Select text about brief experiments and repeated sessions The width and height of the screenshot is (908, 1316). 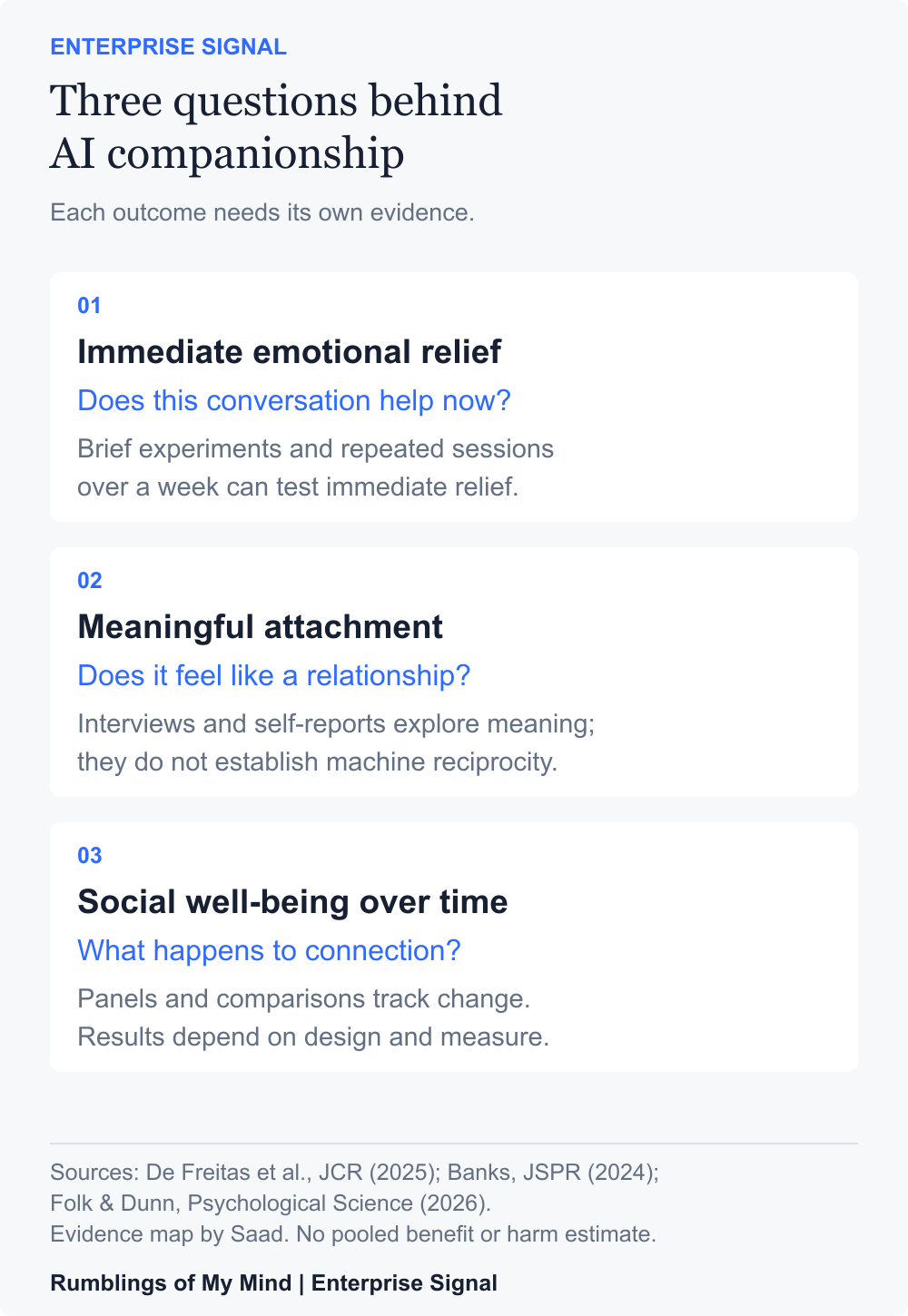tap(315, 467)
